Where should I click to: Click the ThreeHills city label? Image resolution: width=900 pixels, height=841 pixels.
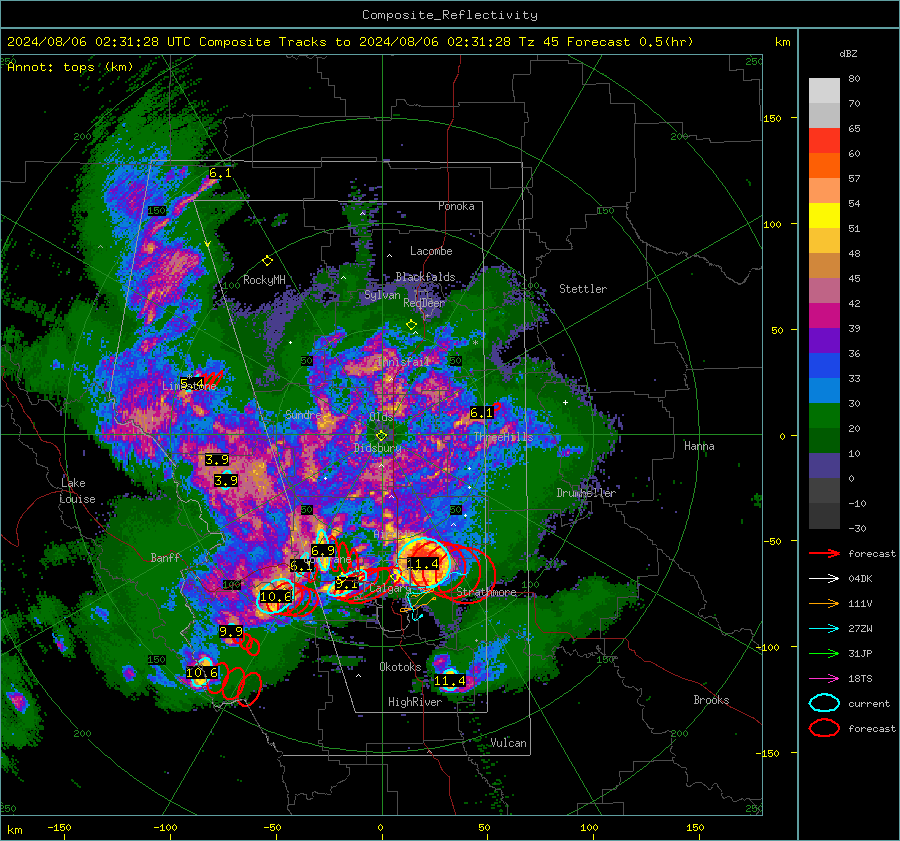pyautogui.click(x=503, y=437)
